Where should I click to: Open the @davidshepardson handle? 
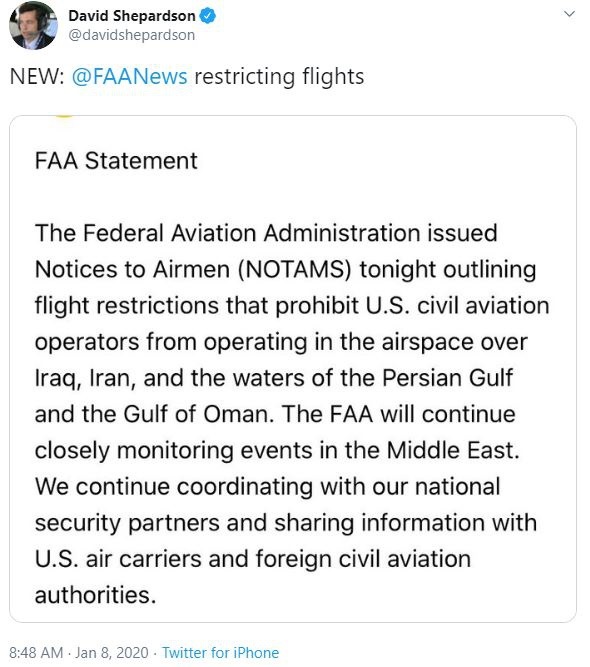tap(131, 35)
